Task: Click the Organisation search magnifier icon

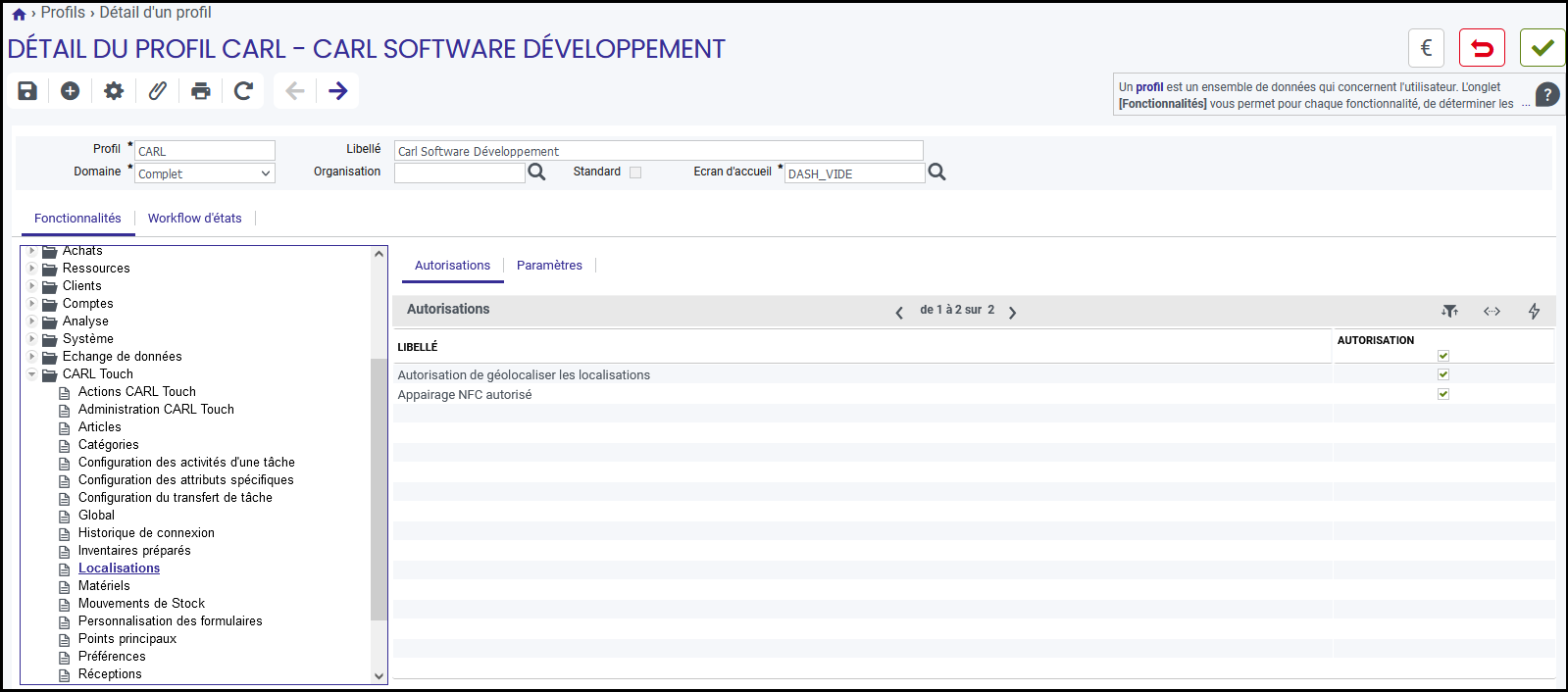Action: coord(536,173)
